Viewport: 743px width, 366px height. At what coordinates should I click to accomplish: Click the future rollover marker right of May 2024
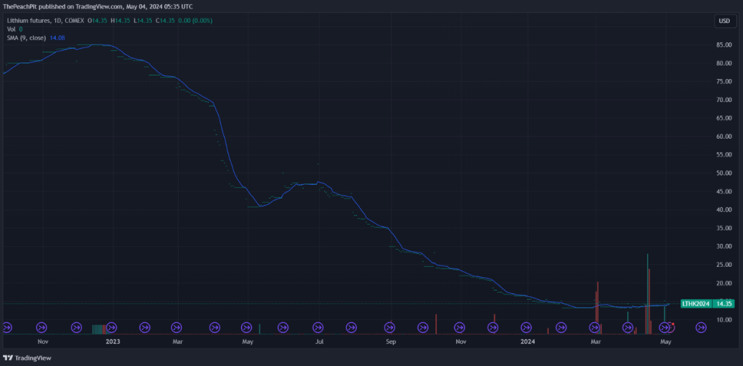(x=701, y=327)
